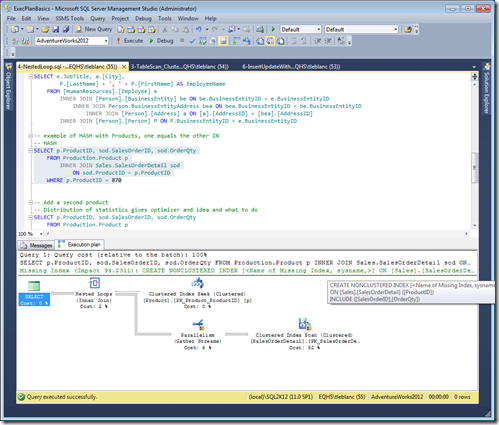This screenshot has width=499, height=425.
Task: Open the Undo history dropdown arrow
Action: coord(207,29)
